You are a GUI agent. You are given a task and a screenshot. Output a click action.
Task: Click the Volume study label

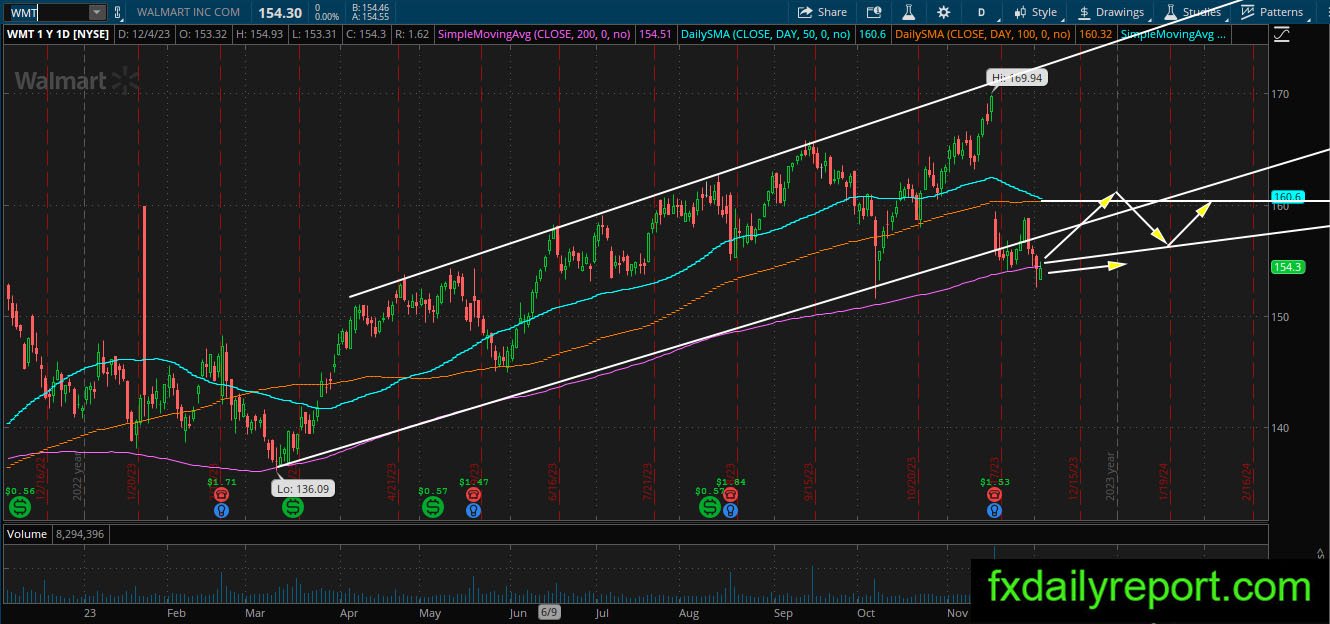pos(27,534)
